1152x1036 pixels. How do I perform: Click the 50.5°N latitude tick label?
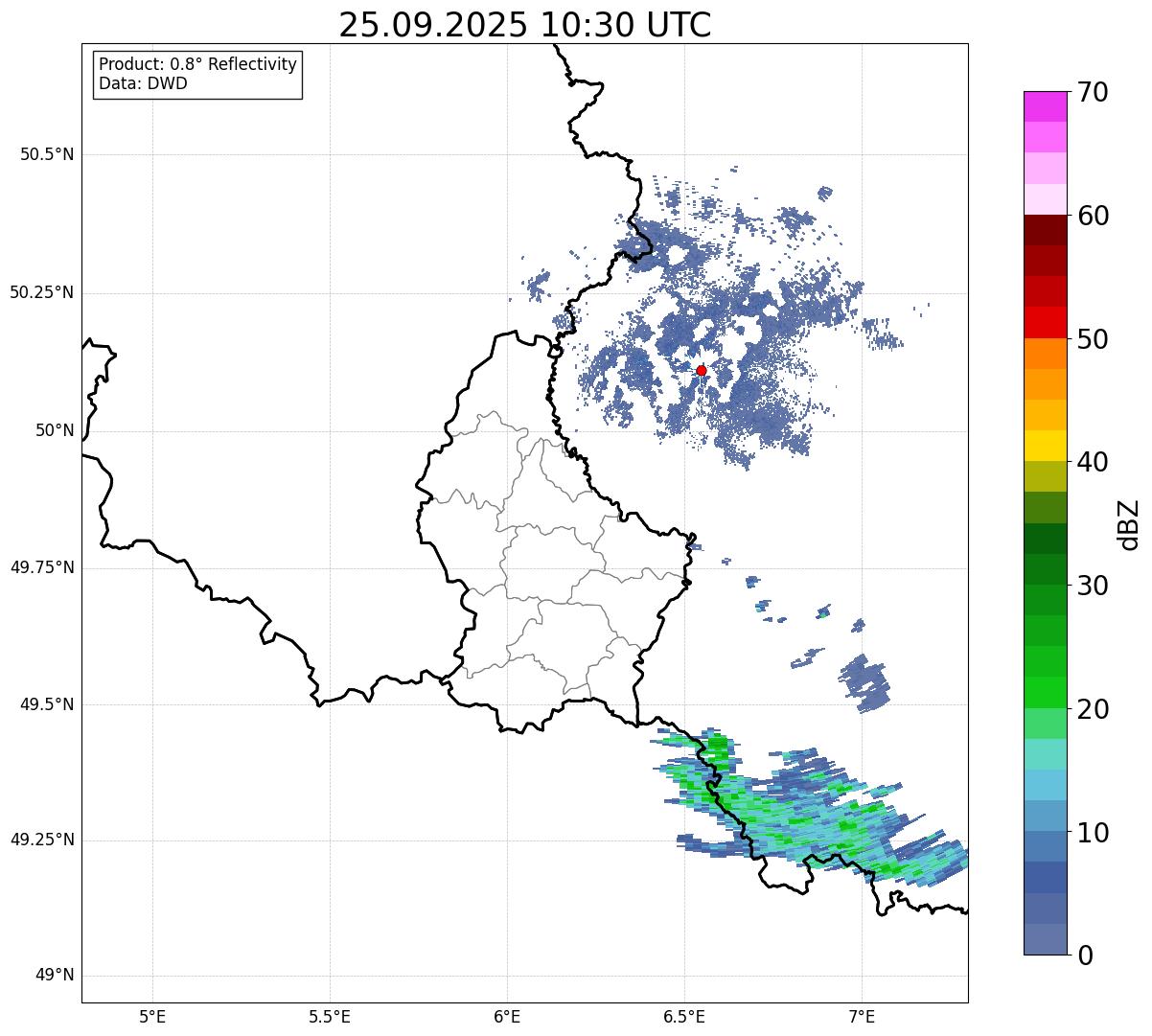coord(46,154)
